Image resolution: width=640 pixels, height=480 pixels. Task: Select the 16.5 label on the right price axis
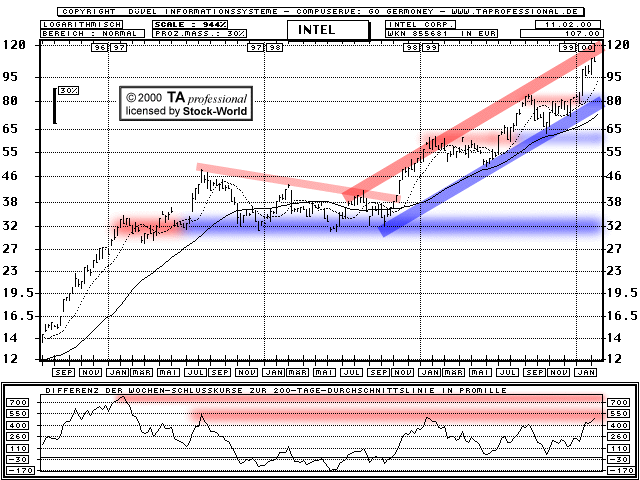[x=623, y=316]
